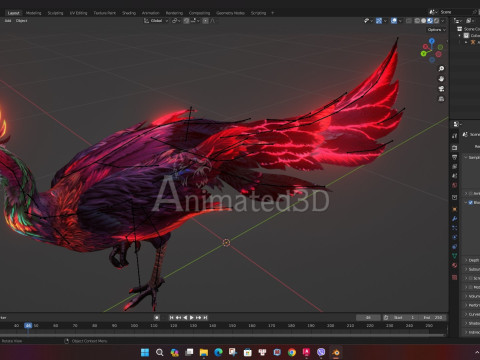
Task: Open the transform pivot point dropdown
Action: [176, 21]
